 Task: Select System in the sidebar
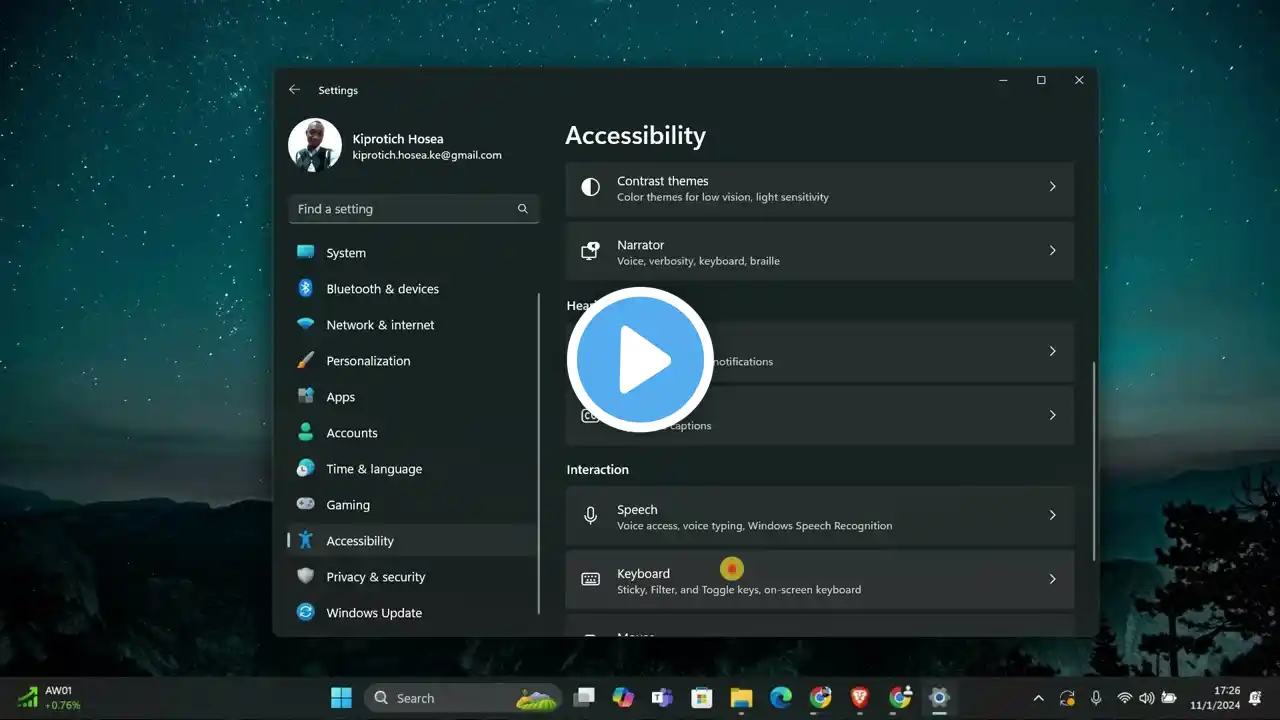[x=346, y=253]
